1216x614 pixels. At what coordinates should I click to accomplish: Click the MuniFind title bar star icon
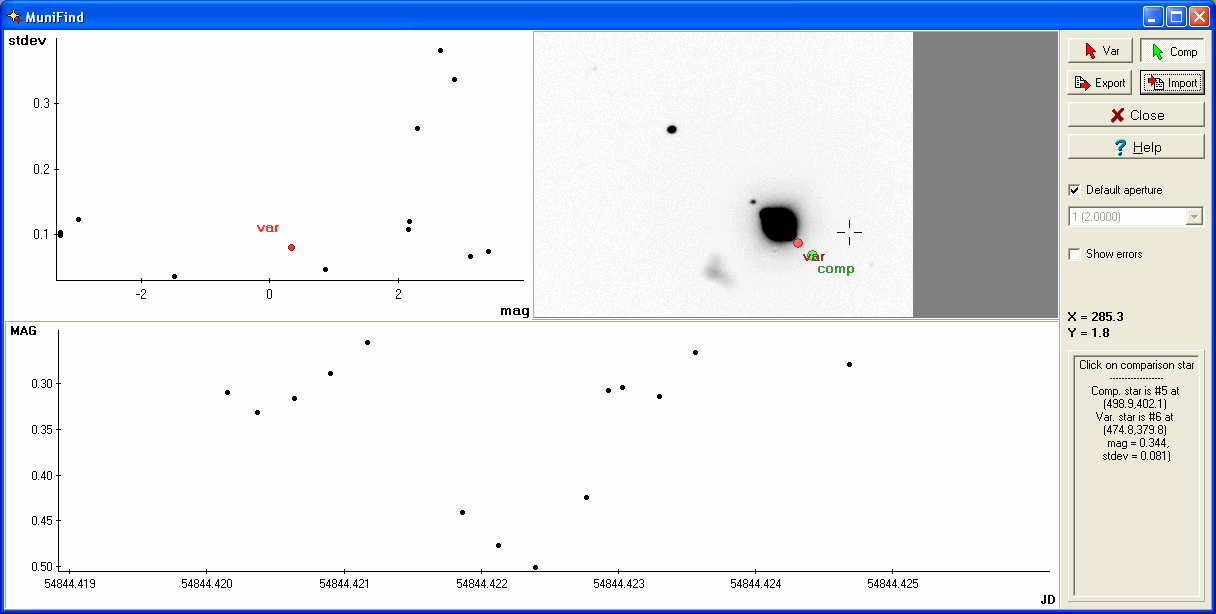tap(14, 17)
